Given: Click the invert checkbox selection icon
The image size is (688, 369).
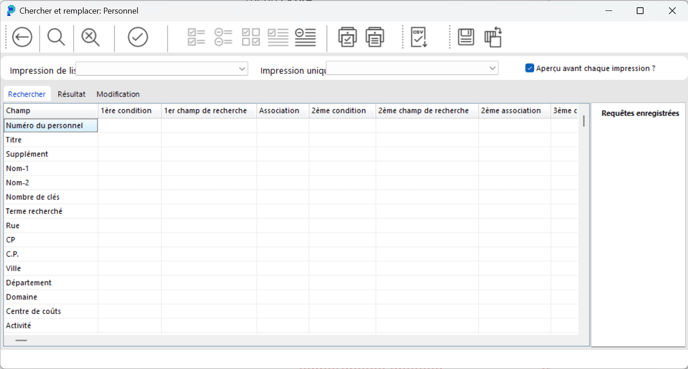Looking at the screenshot, I should pyautogui.click(x=251, y=37).
